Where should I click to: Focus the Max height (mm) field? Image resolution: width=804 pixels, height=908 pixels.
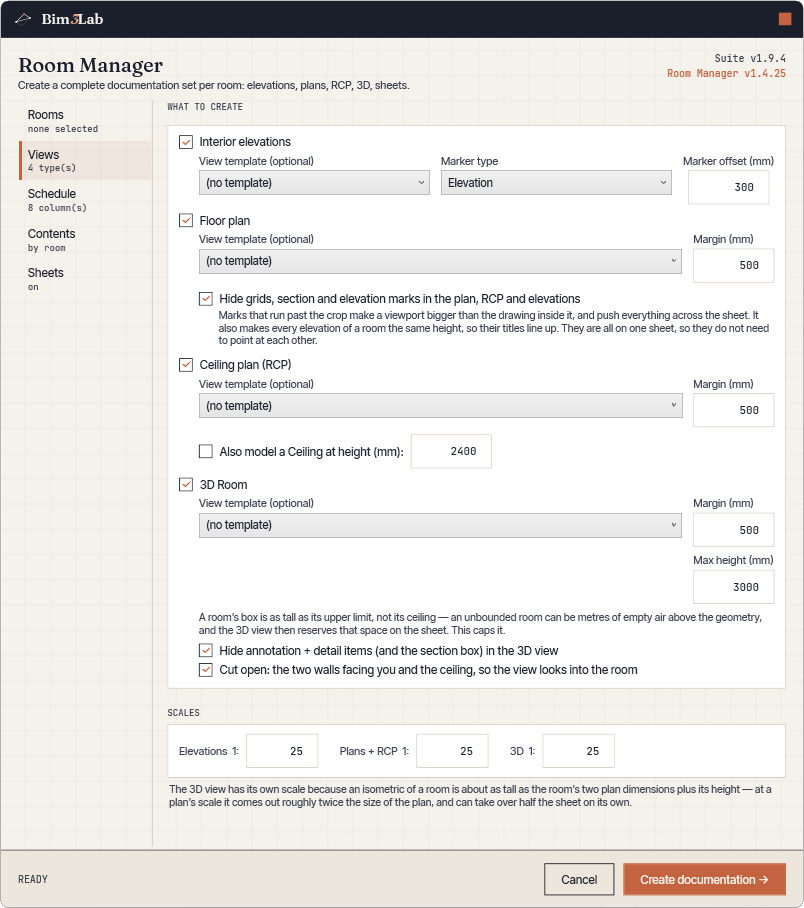(x=733, y=587)
